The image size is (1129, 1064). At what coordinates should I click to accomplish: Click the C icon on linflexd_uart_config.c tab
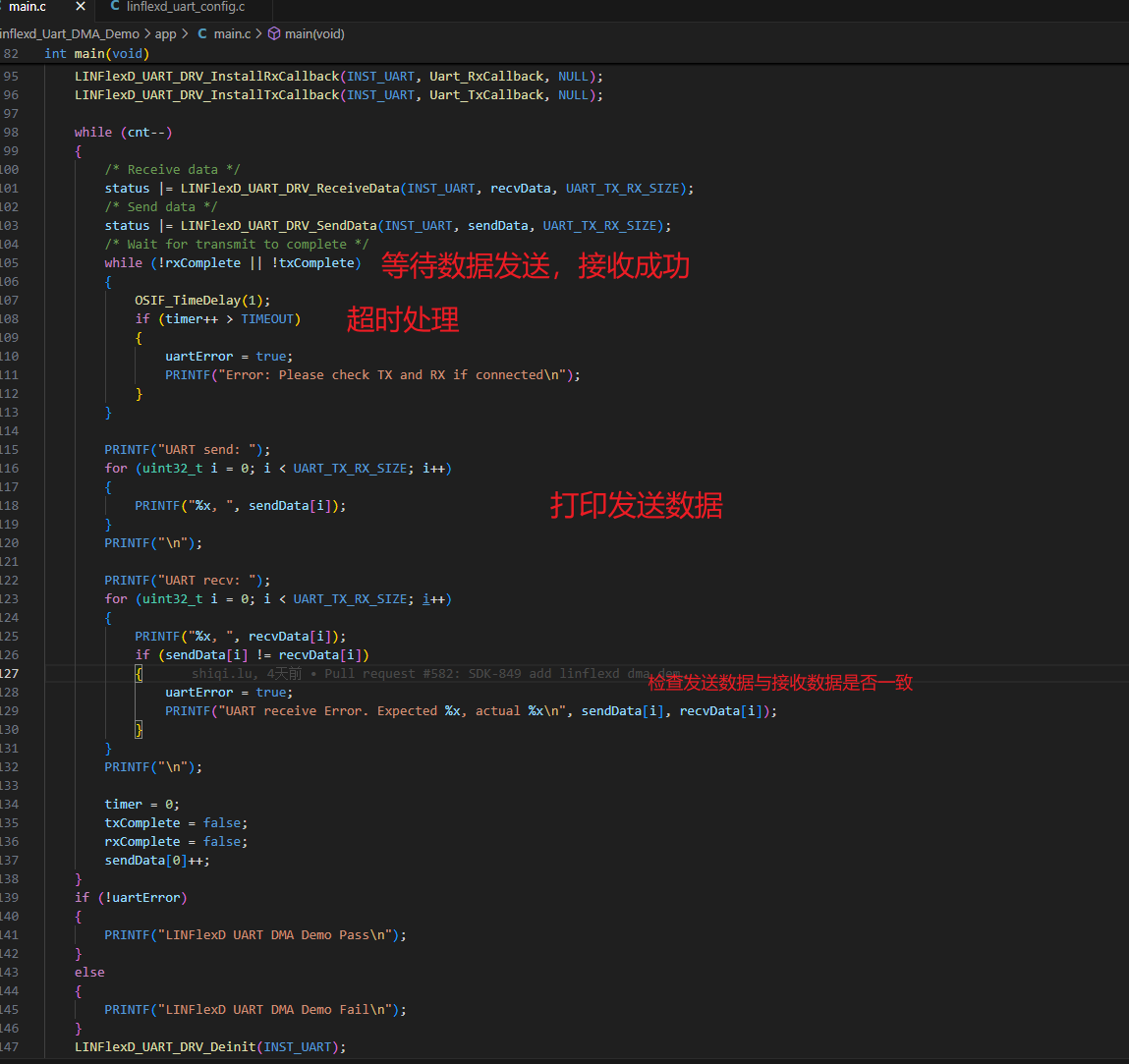click(115, 7)
